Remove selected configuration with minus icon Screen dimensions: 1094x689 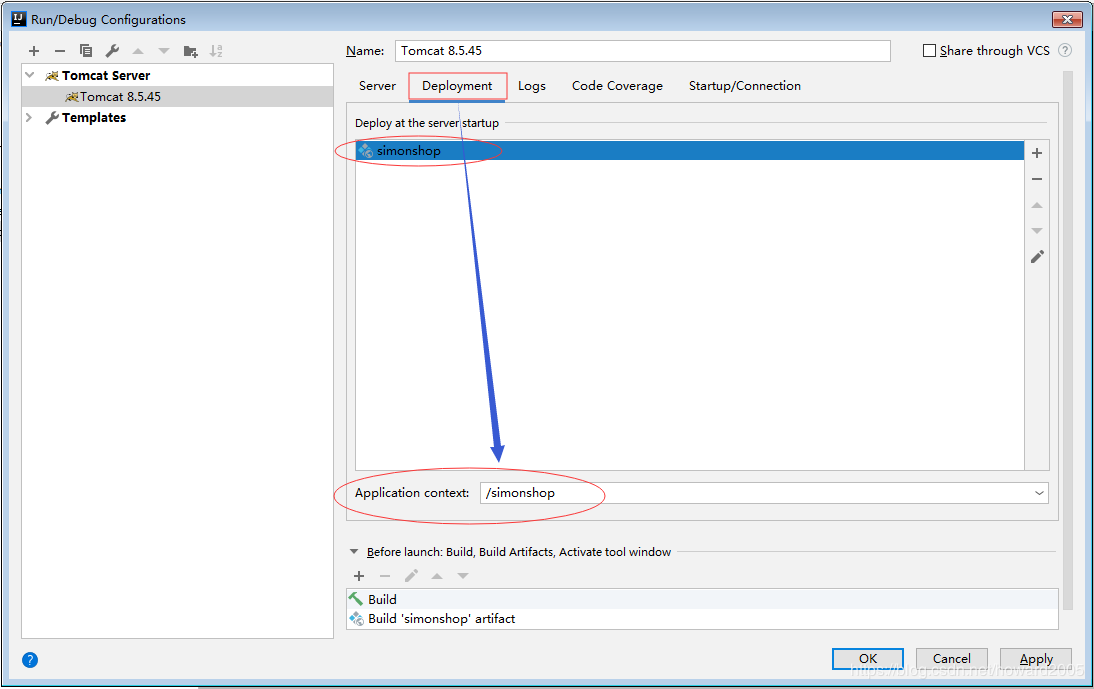point(60,51)
